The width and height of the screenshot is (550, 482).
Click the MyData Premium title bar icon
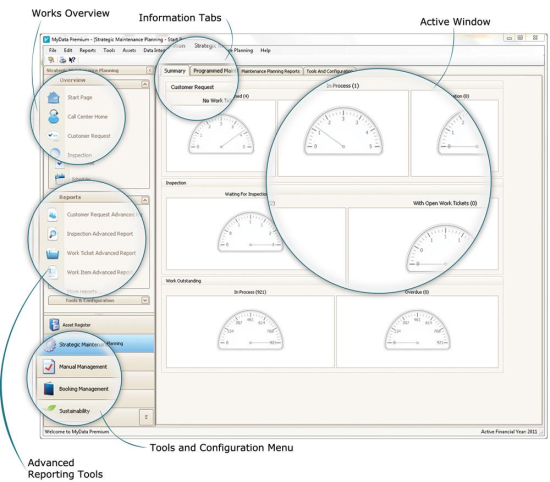46,39
